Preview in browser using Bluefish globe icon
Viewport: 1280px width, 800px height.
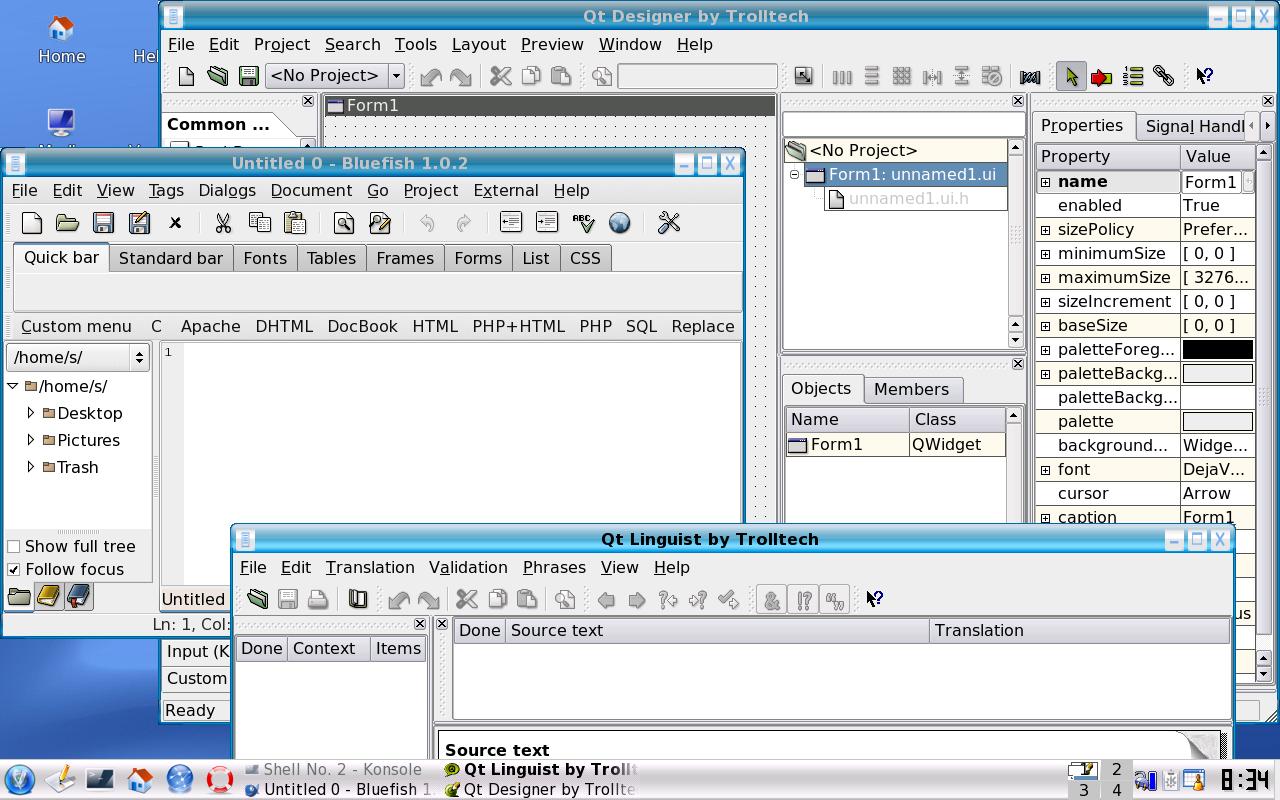[x=619, y=223]
